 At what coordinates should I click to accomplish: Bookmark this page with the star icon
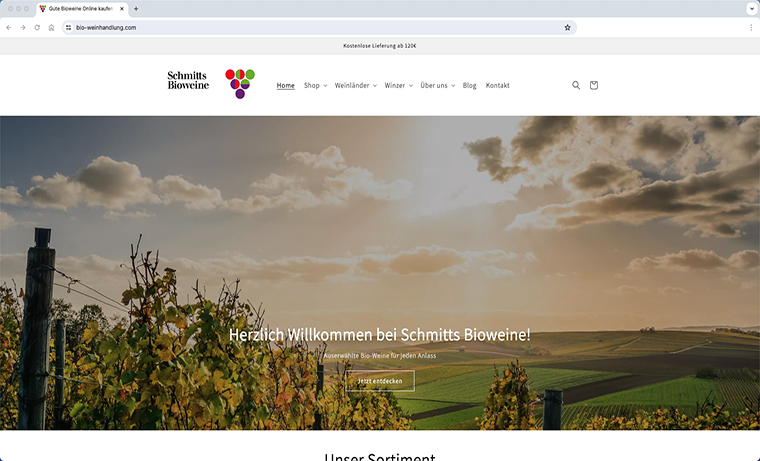(568, 28)
